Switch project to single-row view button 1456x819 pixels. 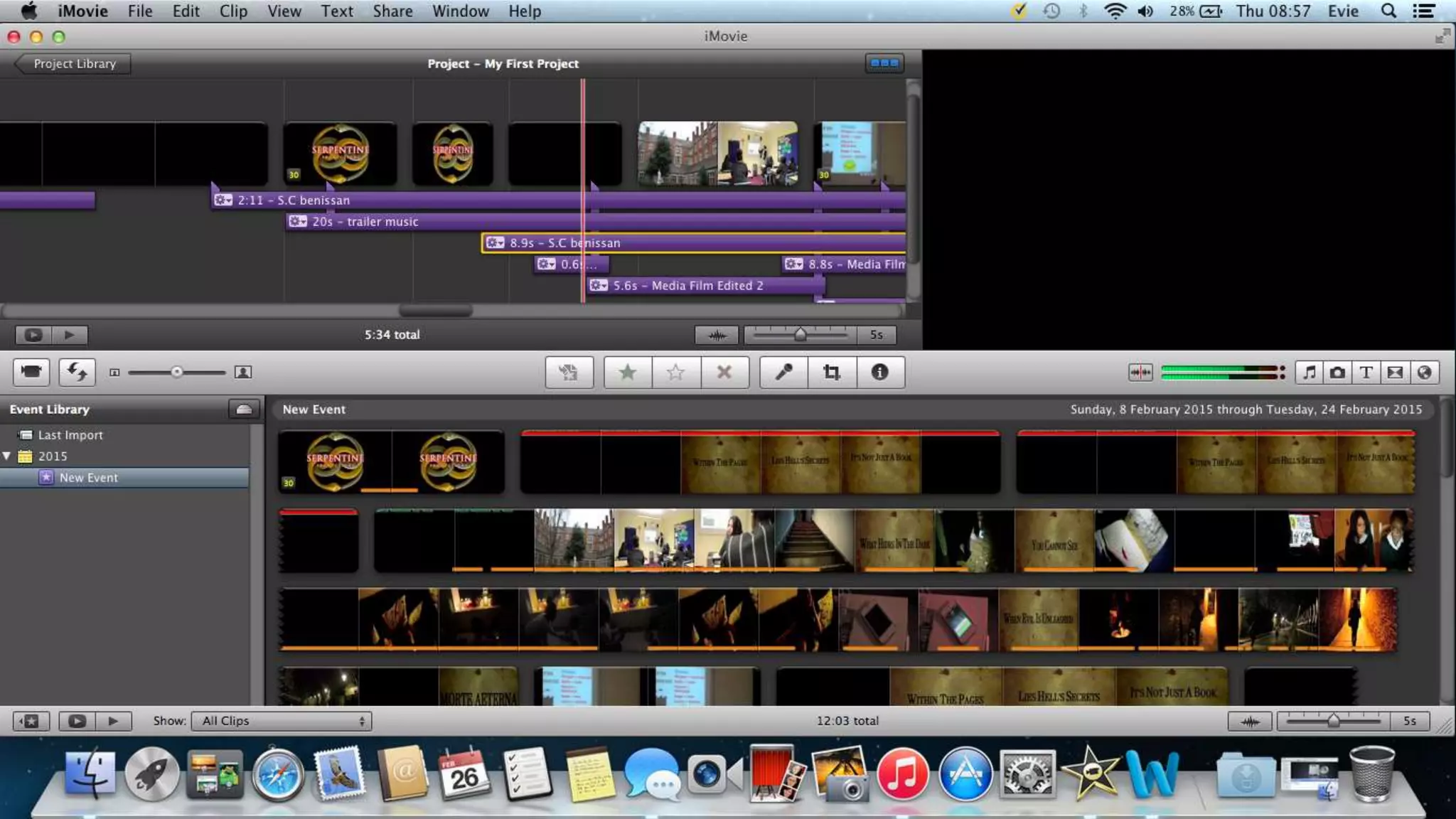pyautogui.click(x=884, y=63)
